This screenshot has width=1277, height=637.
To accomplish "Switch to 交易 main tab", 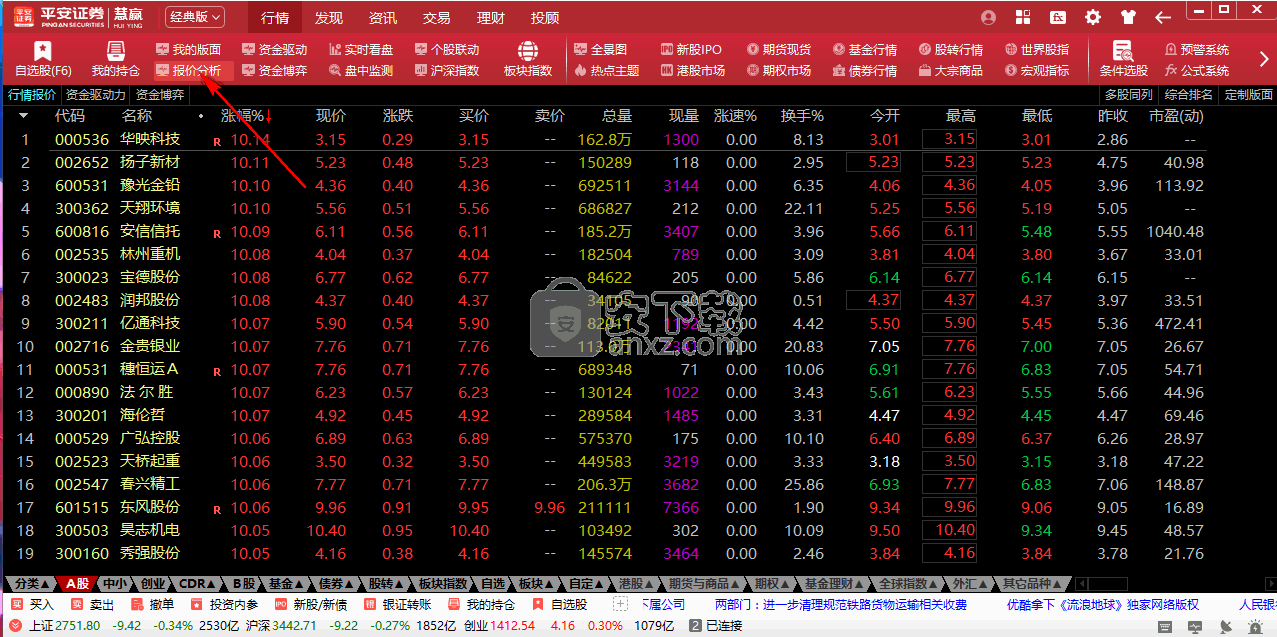I will click(x=436, y=17).
